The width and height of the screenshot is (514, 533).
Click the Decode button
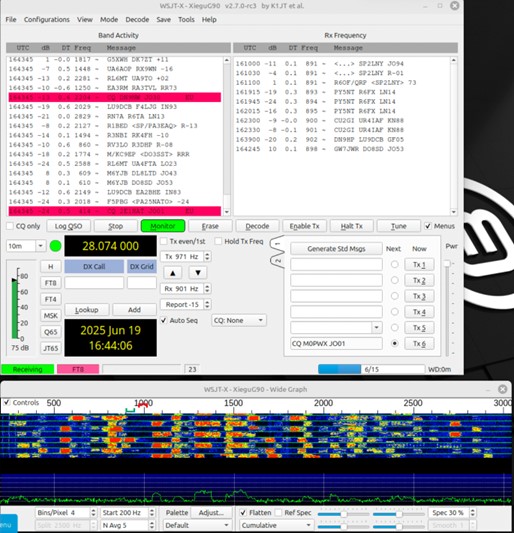pyautogui.click(x=257, y=226)
